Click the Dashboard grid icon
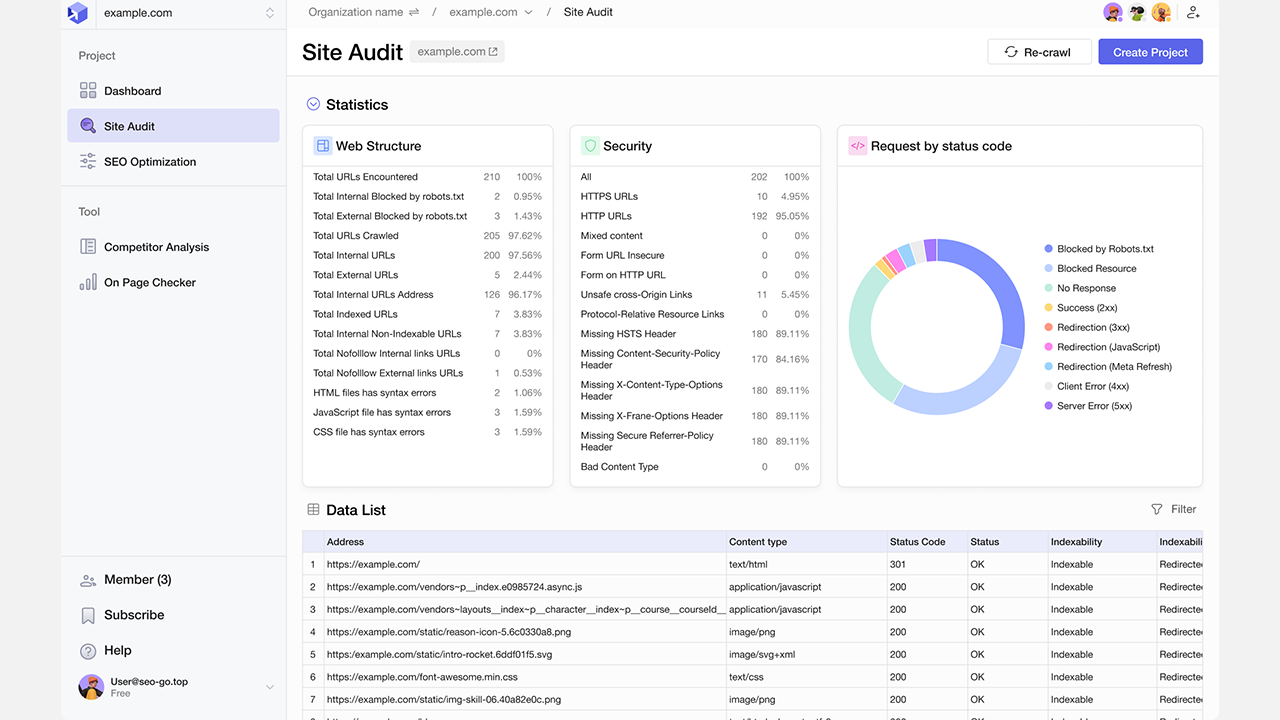Image resolution: width=1280 pixels, height=720 pixels. point(88,91)
